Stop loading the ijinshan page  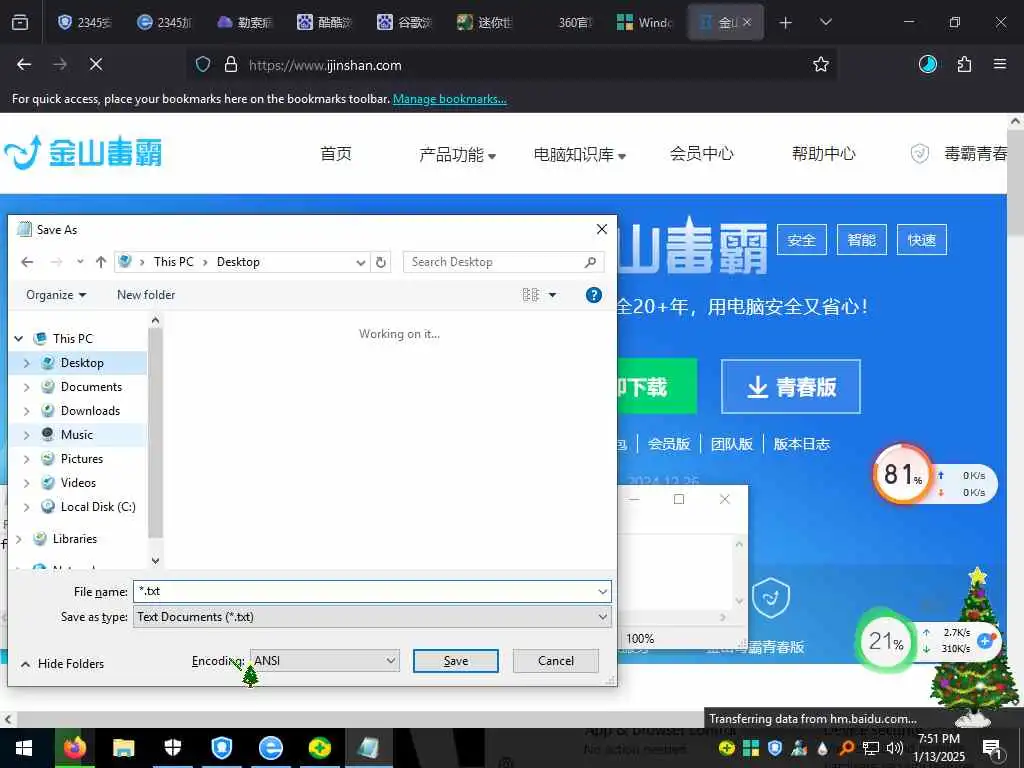point(96,64)
